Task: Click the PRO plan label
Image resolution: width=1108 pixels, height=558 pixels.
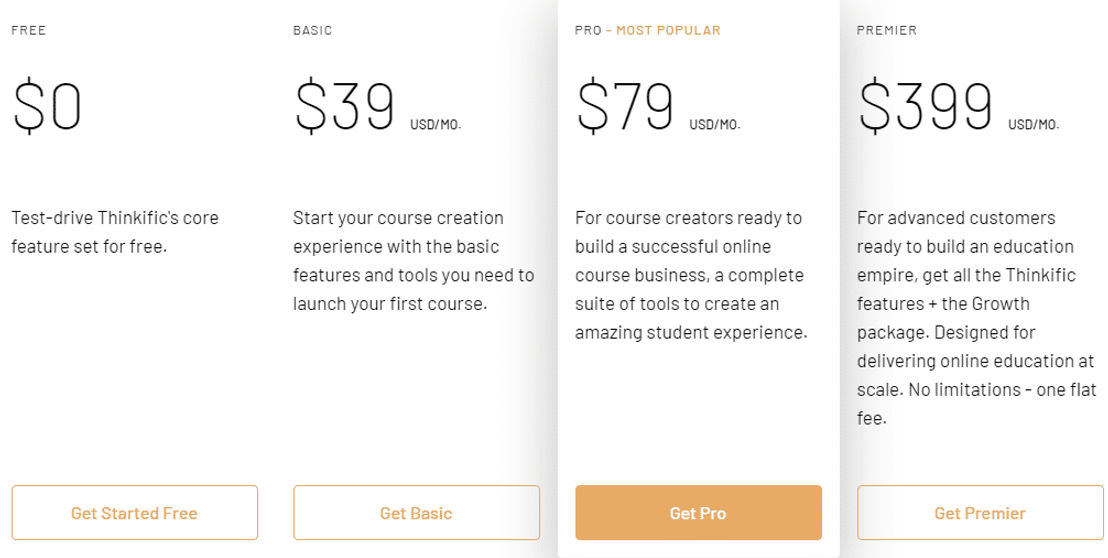Action: [588, 30]
